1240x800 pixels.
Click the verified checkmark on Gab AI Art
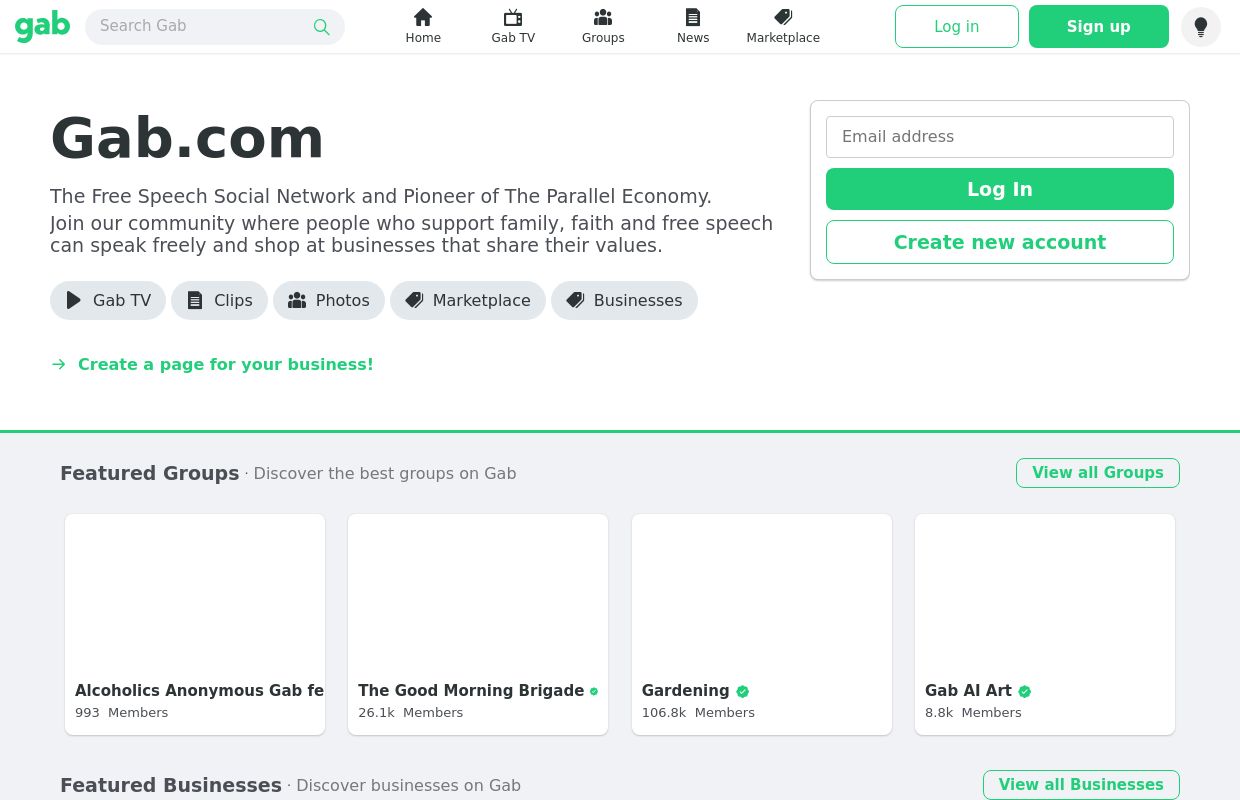[1024, 691]
